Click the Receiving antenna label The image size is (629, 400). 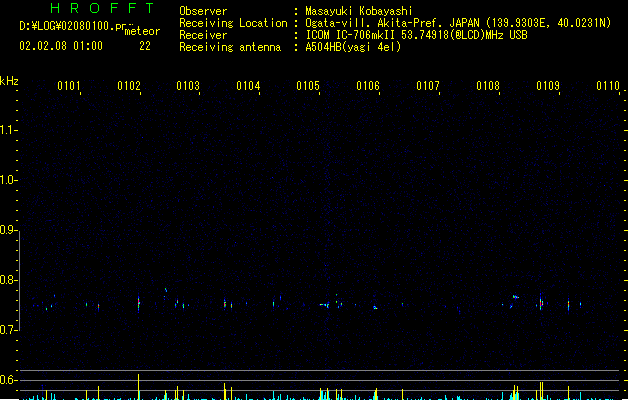tap(230, 47)
